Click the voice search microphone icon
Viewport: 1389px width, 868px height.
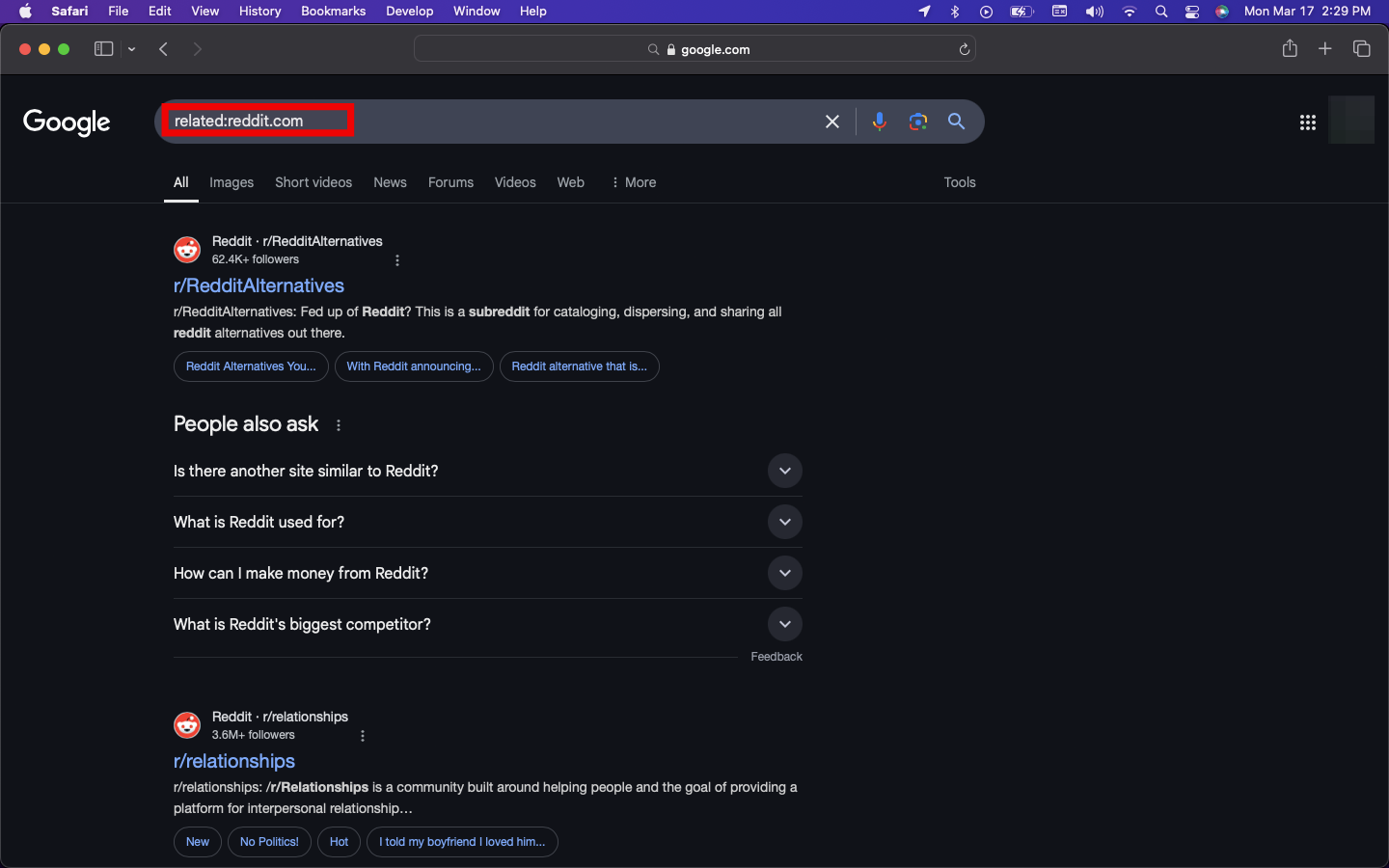[879, 122]
